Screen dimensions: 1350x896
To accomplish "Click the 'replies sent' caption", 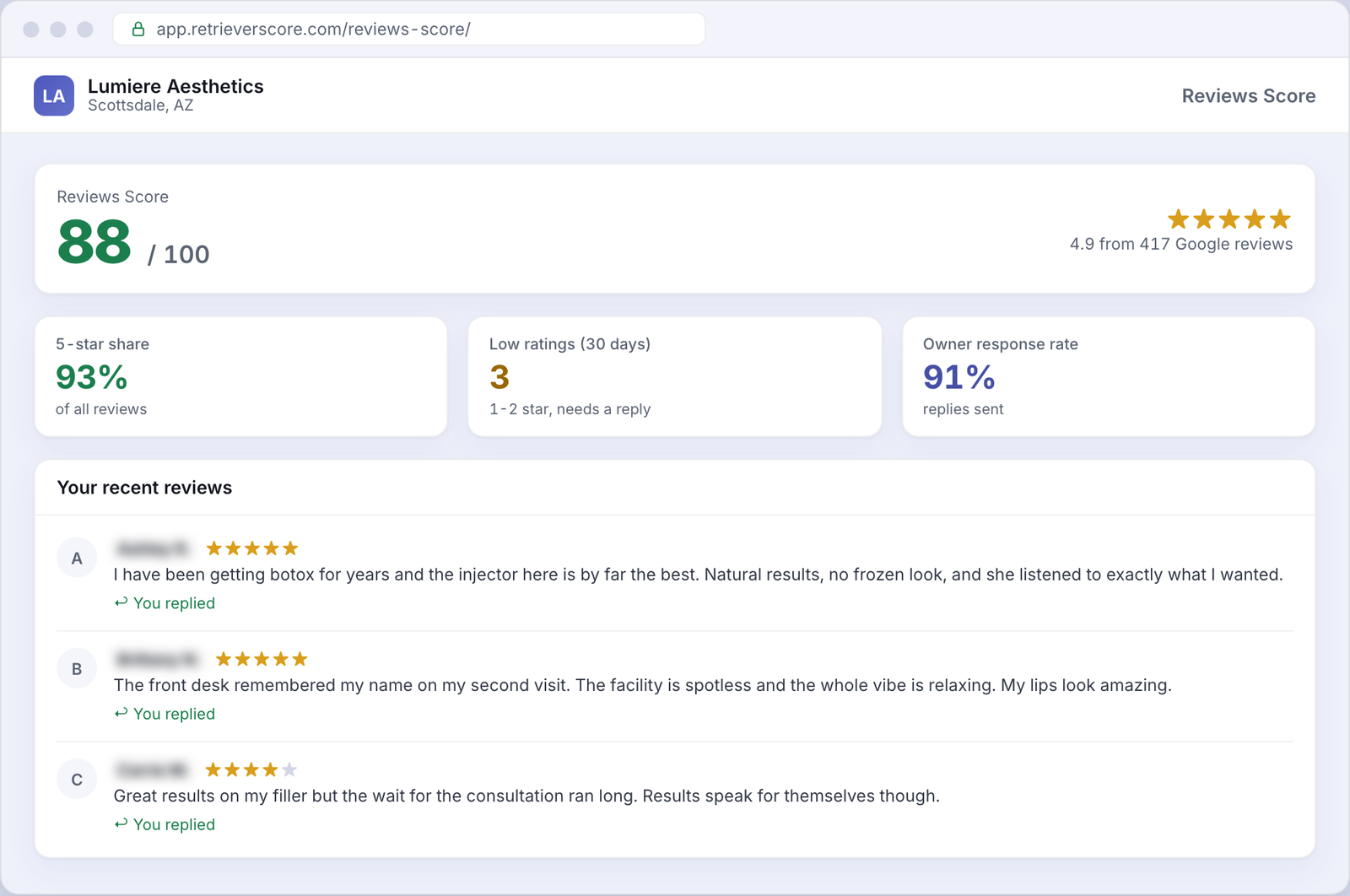I will pyautogui.click(x=963, y=409).
